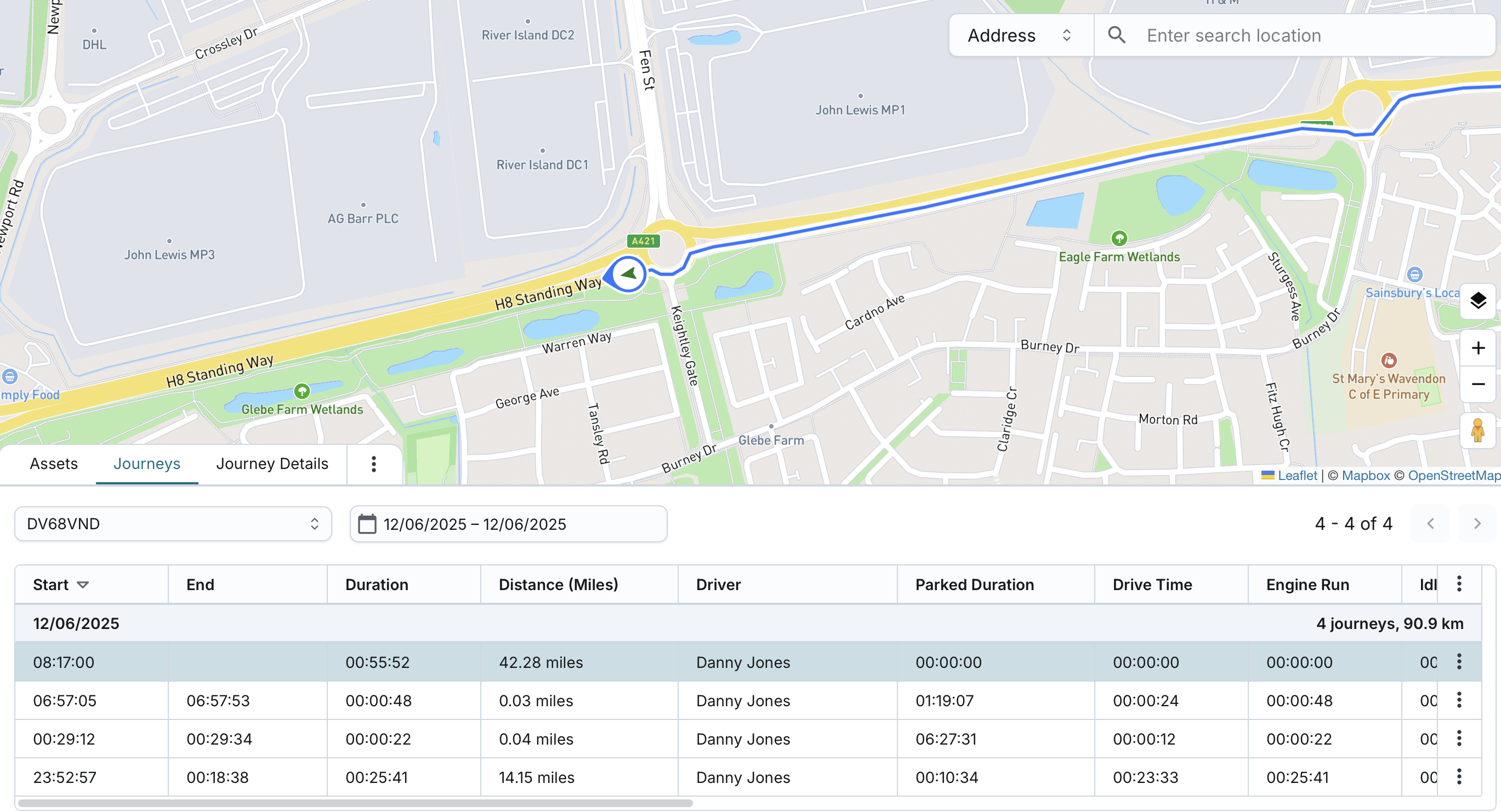This screenshot has height=812, width=1501.
Task: Click the Enter search location field
Action: click(x=1282, y=36)
